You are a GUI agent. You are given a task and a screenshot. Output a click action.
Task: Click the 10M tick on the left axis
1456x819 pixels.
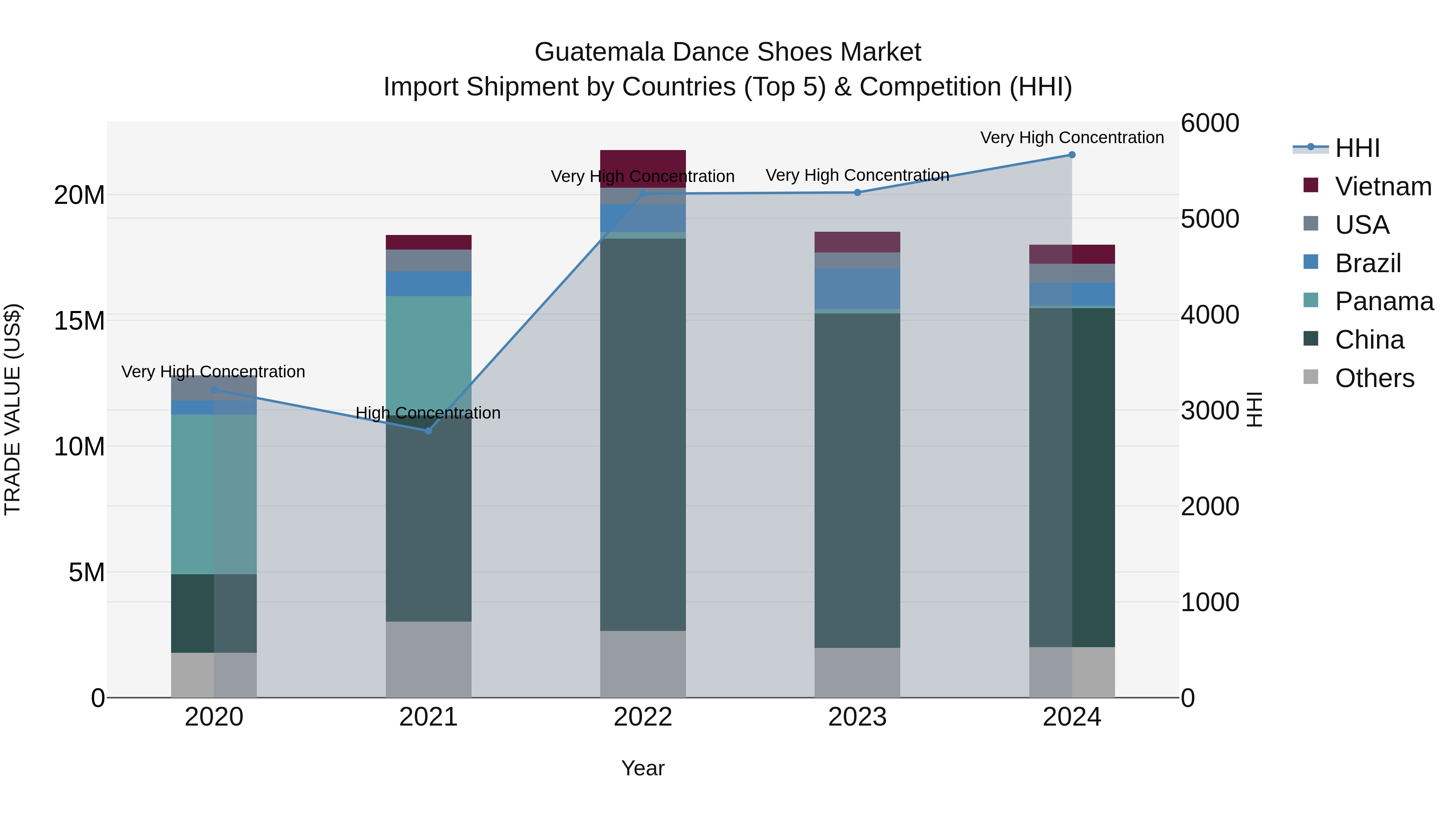click(79, 447)
